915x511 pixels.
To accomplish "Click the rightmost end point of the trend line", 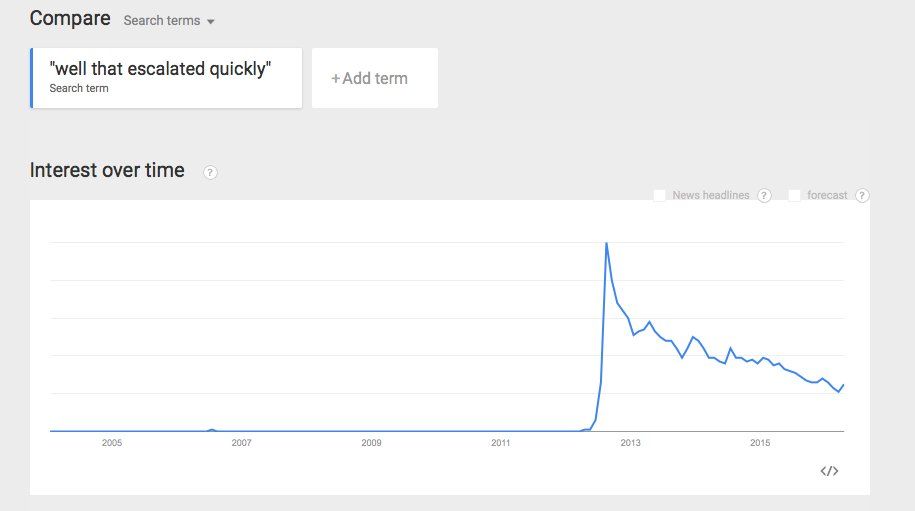I will (x=844, y=385).
